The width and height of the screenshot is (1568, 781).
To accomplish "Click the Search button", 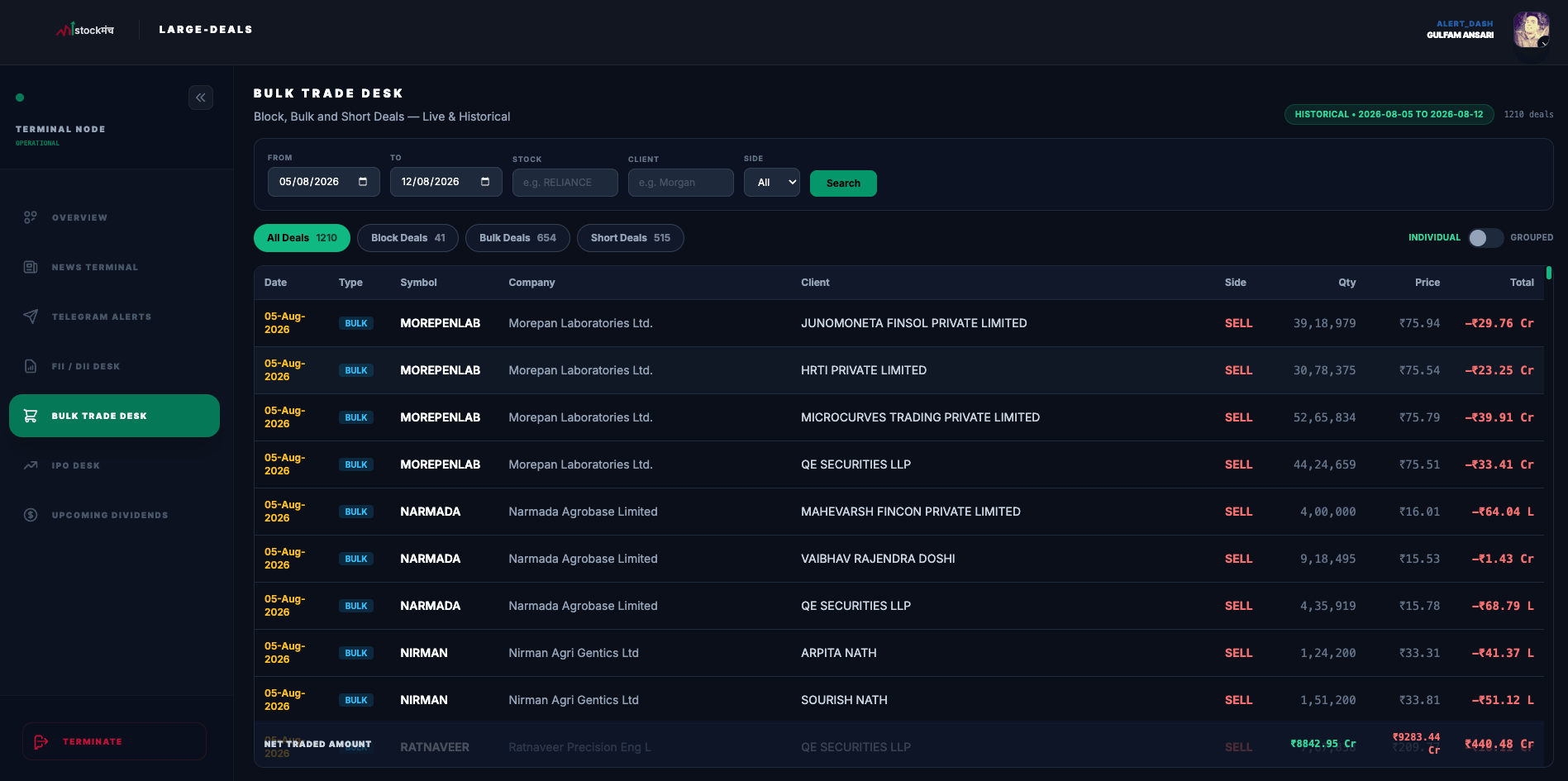I will (843, 183).
